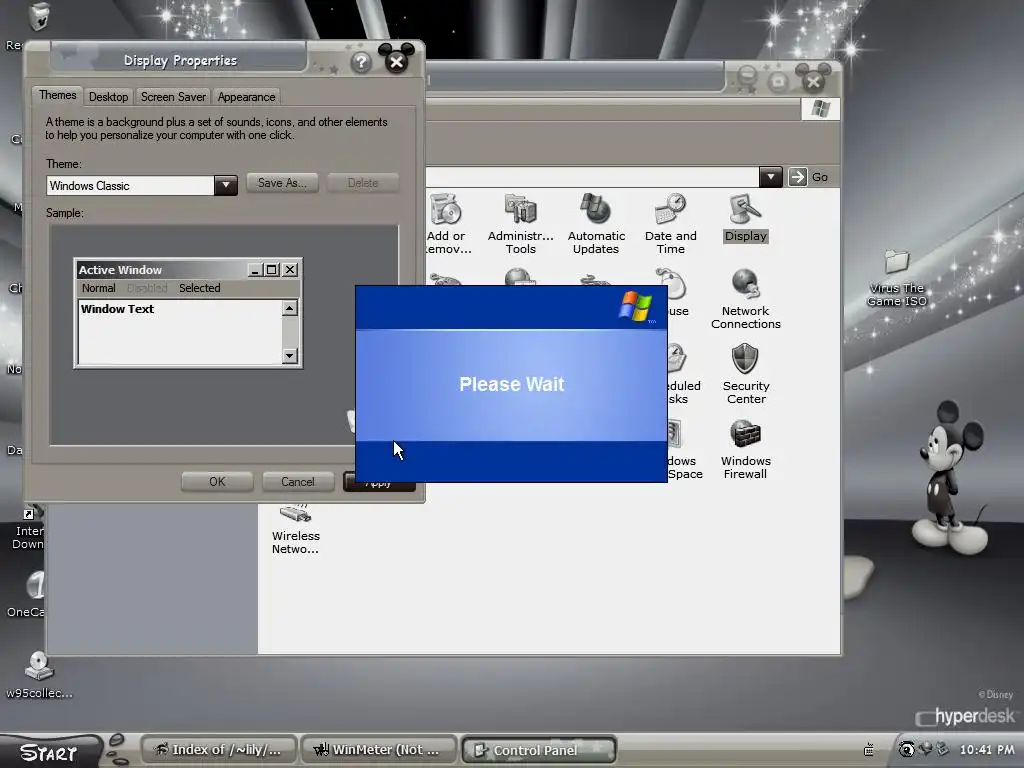Click the Start button
The width and height of the screenshot is (1024, 768).
50,752
